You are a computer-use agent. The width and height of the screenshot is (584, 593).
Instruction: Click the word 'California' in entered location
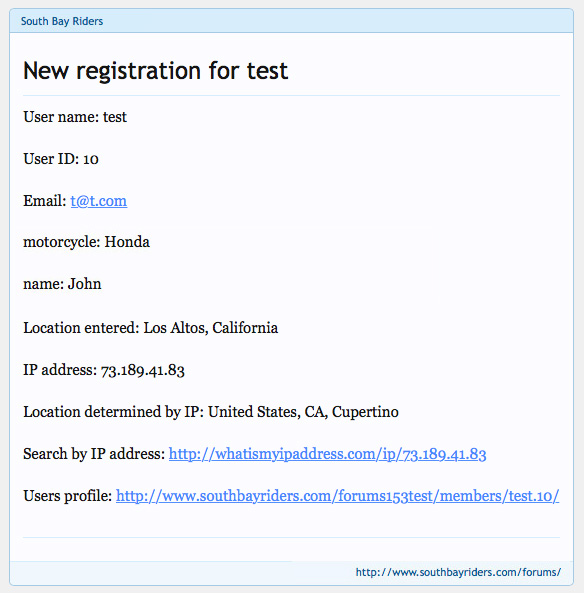point(245,328)
